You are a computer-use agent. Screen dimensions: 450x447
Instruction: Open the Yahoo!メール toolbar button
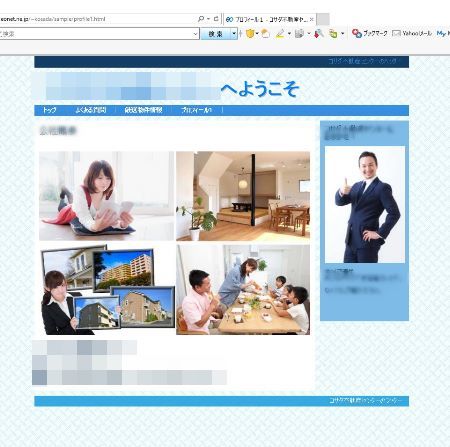(412, 33)
